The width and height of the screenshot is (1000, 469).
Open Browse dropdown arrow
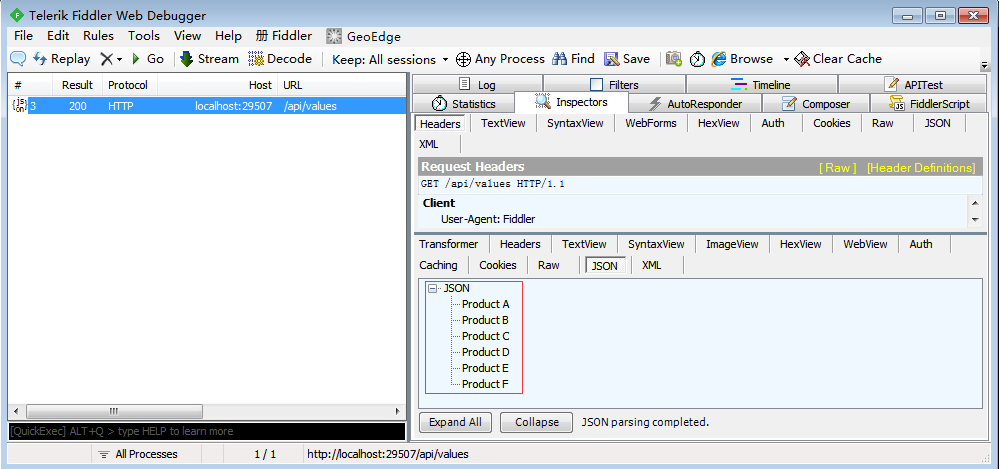[x=786, y=59]
